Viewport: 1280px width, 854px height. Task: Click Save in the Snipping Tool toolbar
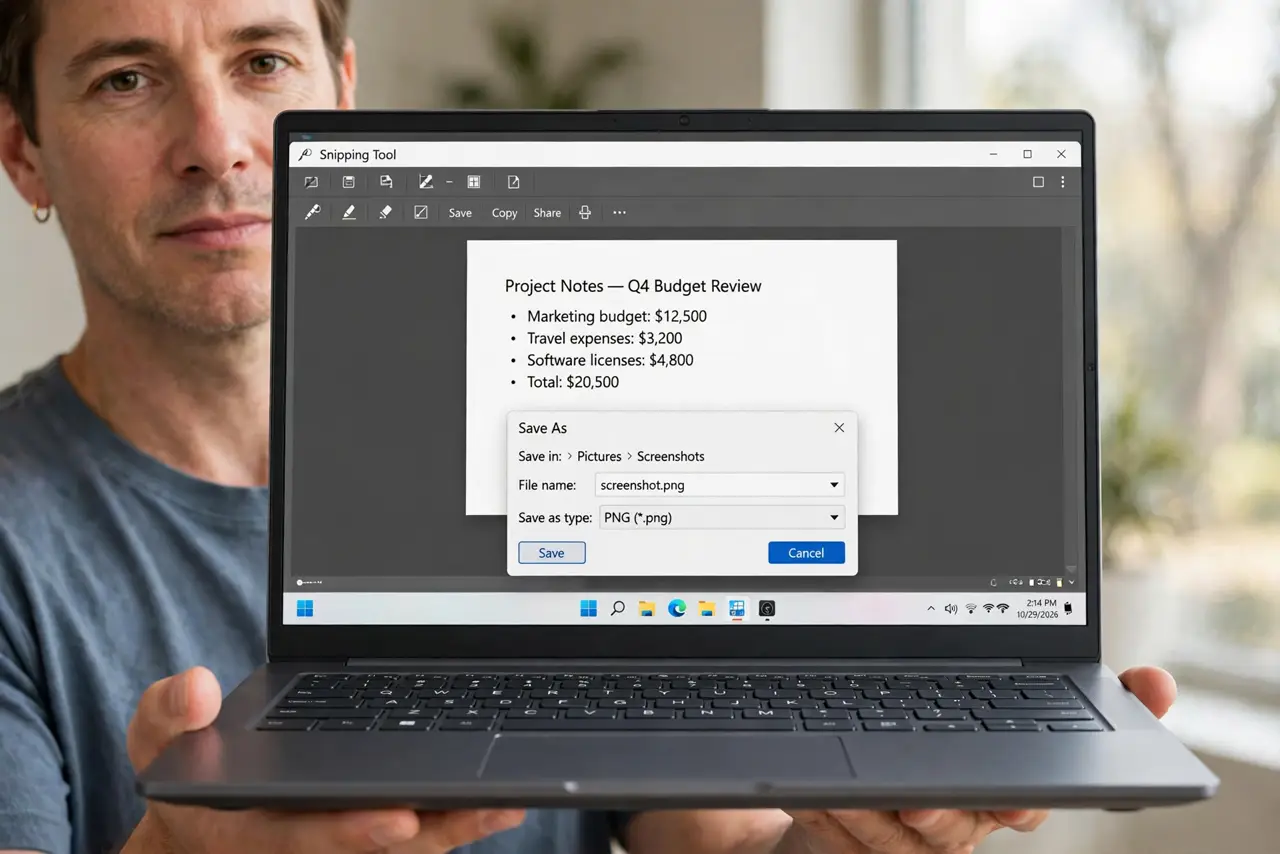click(460, 213)
